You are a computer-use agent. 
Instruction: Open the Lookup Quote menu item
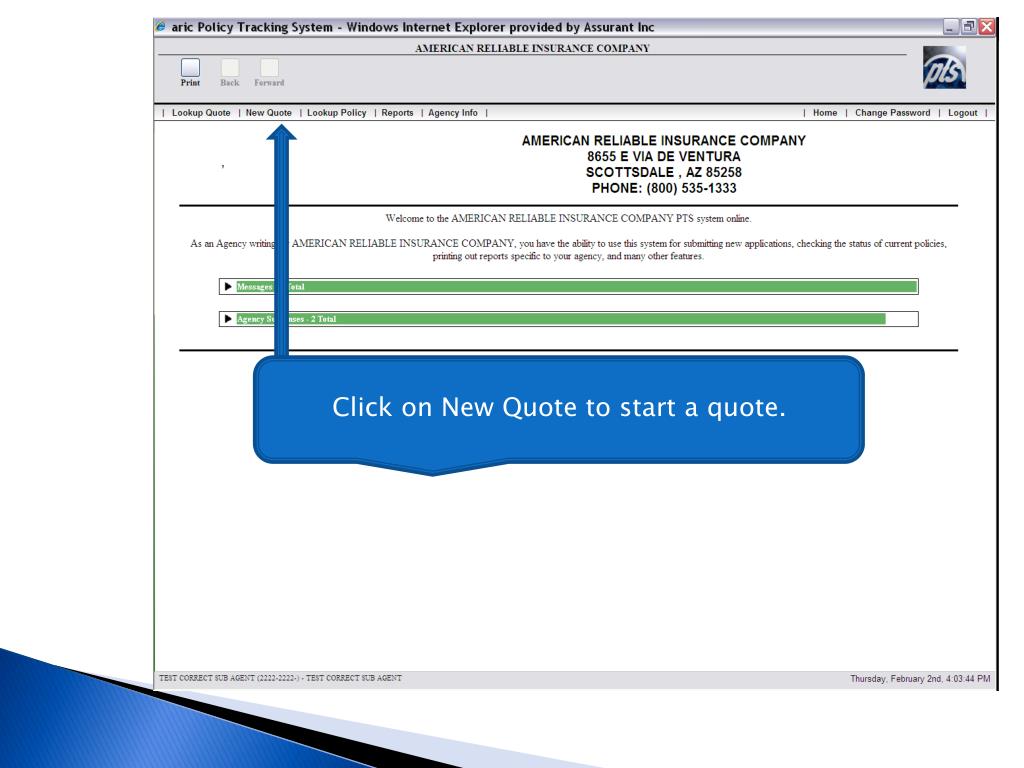tap(201, 112)
